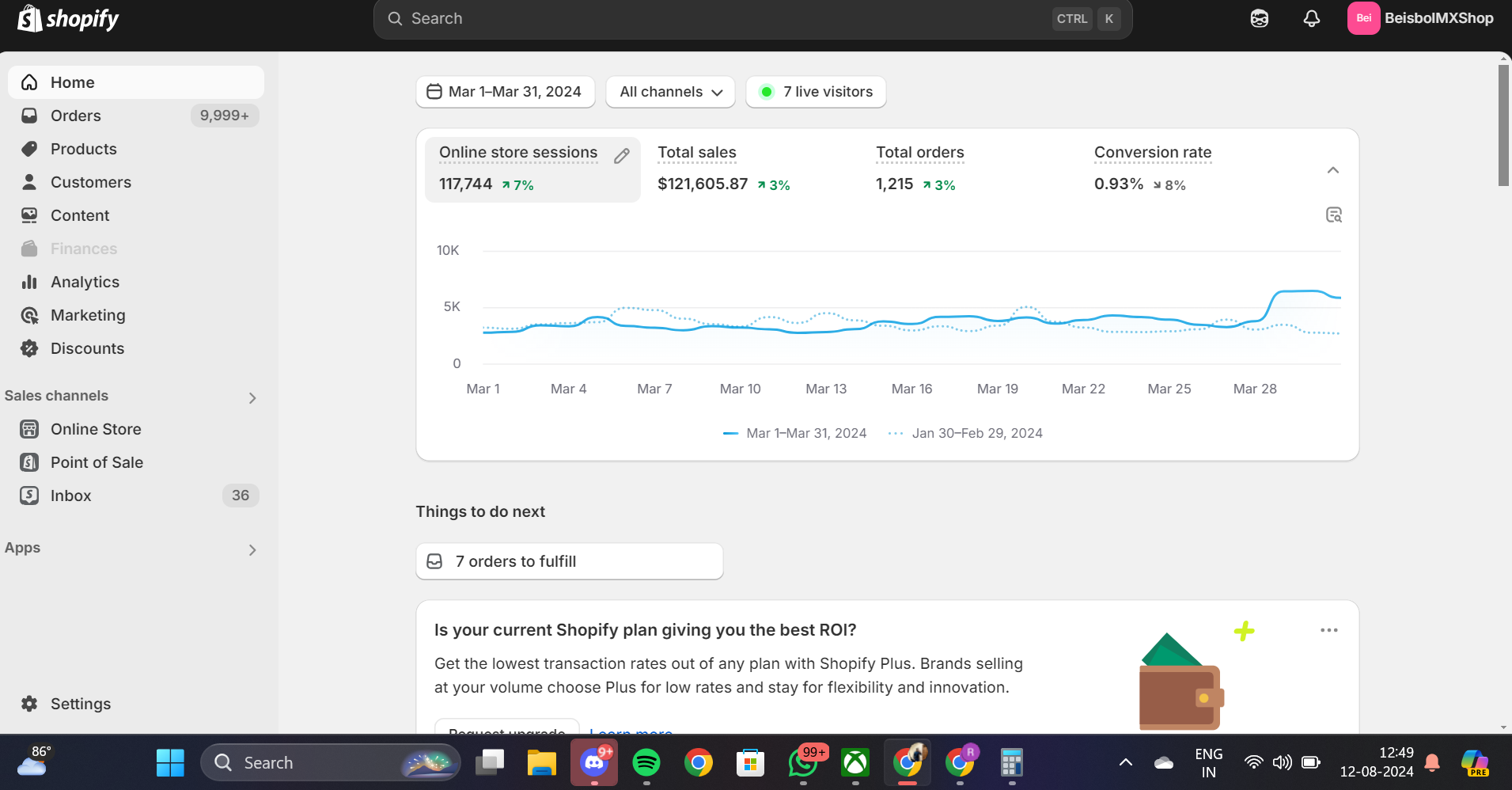The width and height of the screenshot is (1512, 790).
Task: Open Content in the sidebar
Action: (x=136, y=215)
